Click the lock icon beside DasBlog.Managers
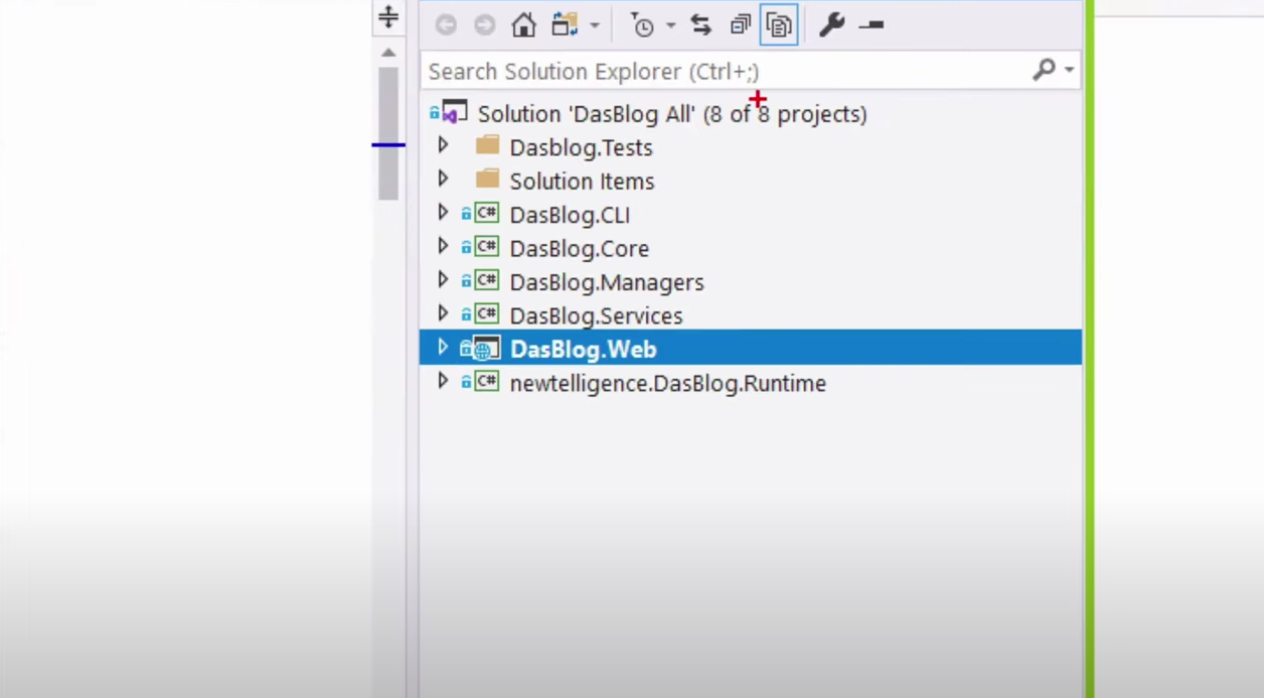 tap(466, 281)
